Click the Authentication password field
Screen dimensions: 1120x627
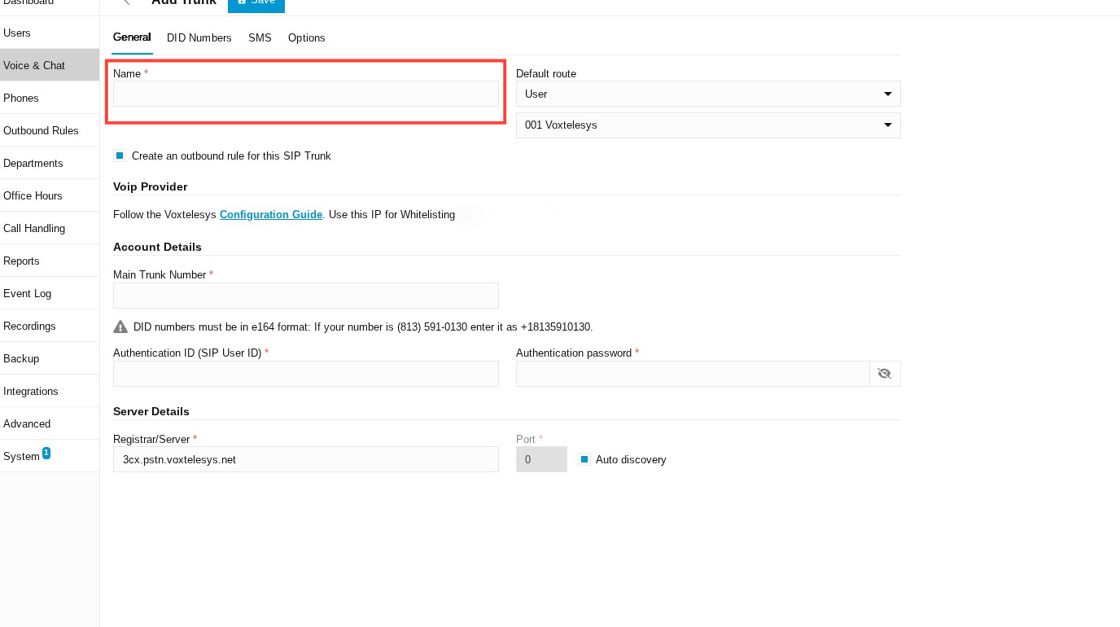click(x=692, y=373)
